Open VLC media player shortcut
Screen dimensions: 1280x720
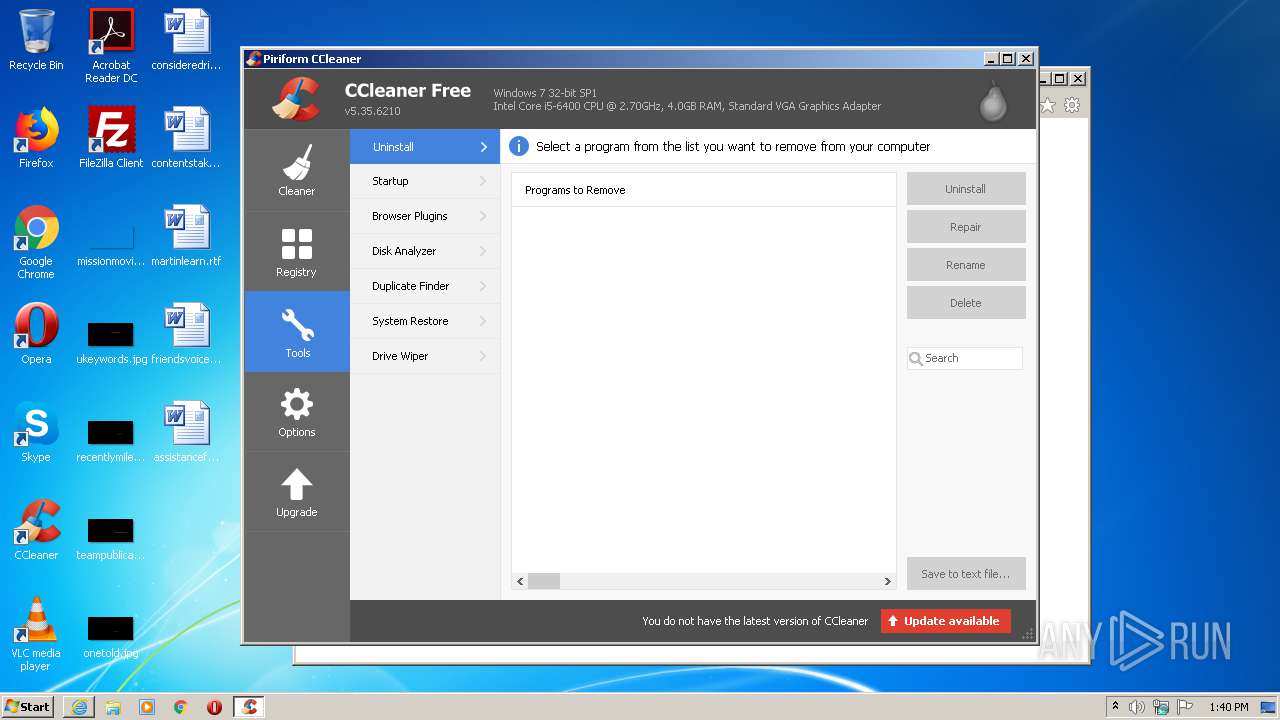click(x=36, y=634)
